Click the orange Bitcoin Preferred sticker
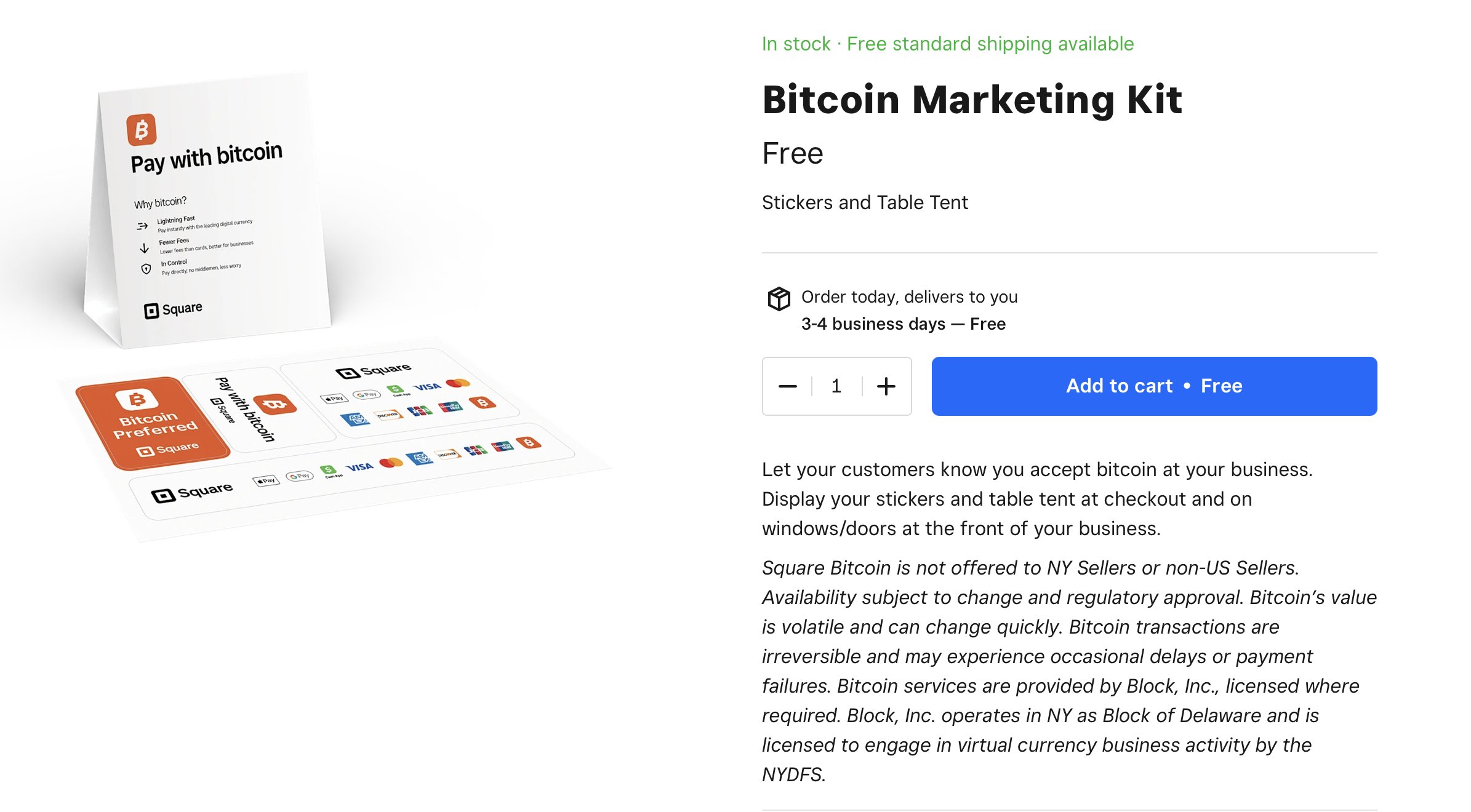Image resolution: width=1471 pixels, height=812 pixels. pyautogui.click(x=153, y=423)
